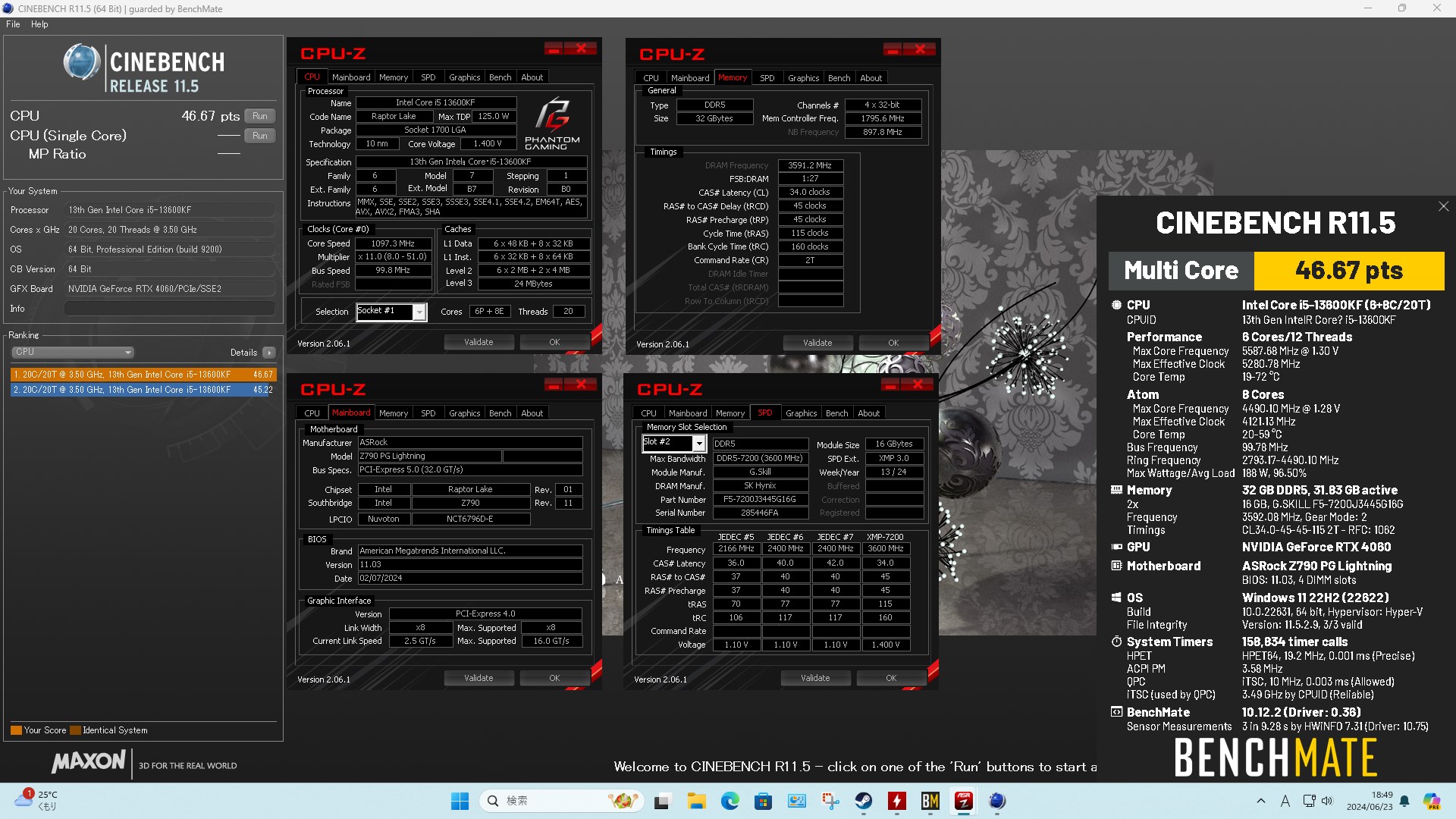
Task: Select Memory tab in the CPU-Z motherboard window
Action: point(394,413)
